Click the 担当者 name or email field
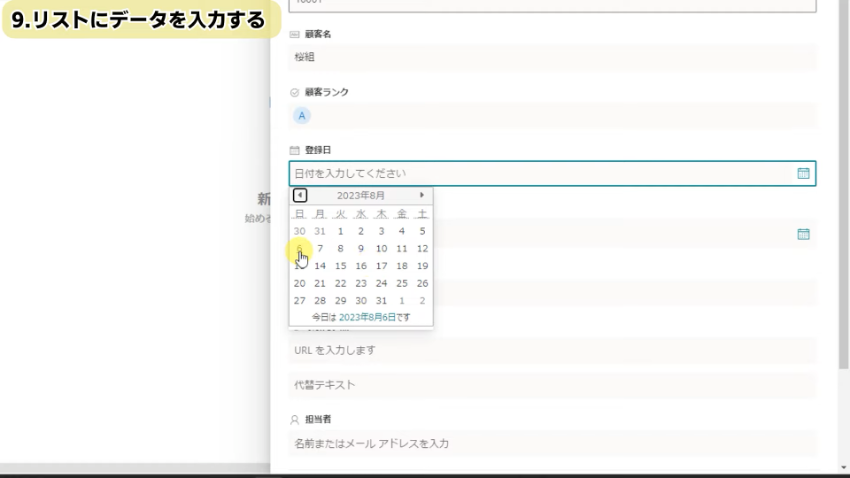The image size is (850, 478). click(552, 443)
